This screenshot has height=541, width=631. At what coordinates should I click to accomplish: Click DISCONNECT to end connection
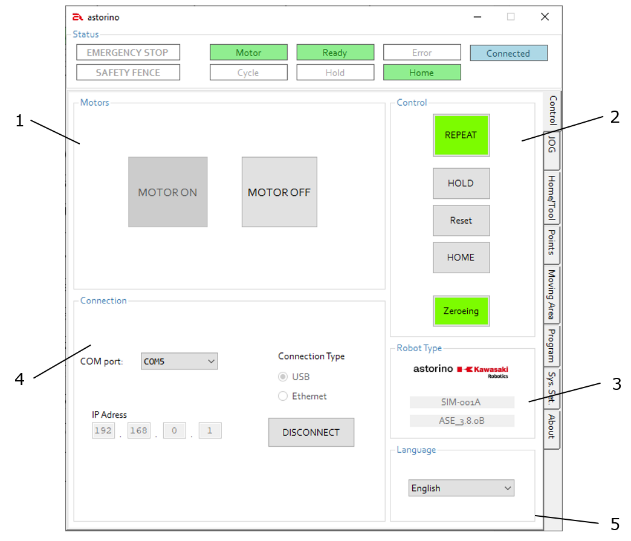coord(311,432)
